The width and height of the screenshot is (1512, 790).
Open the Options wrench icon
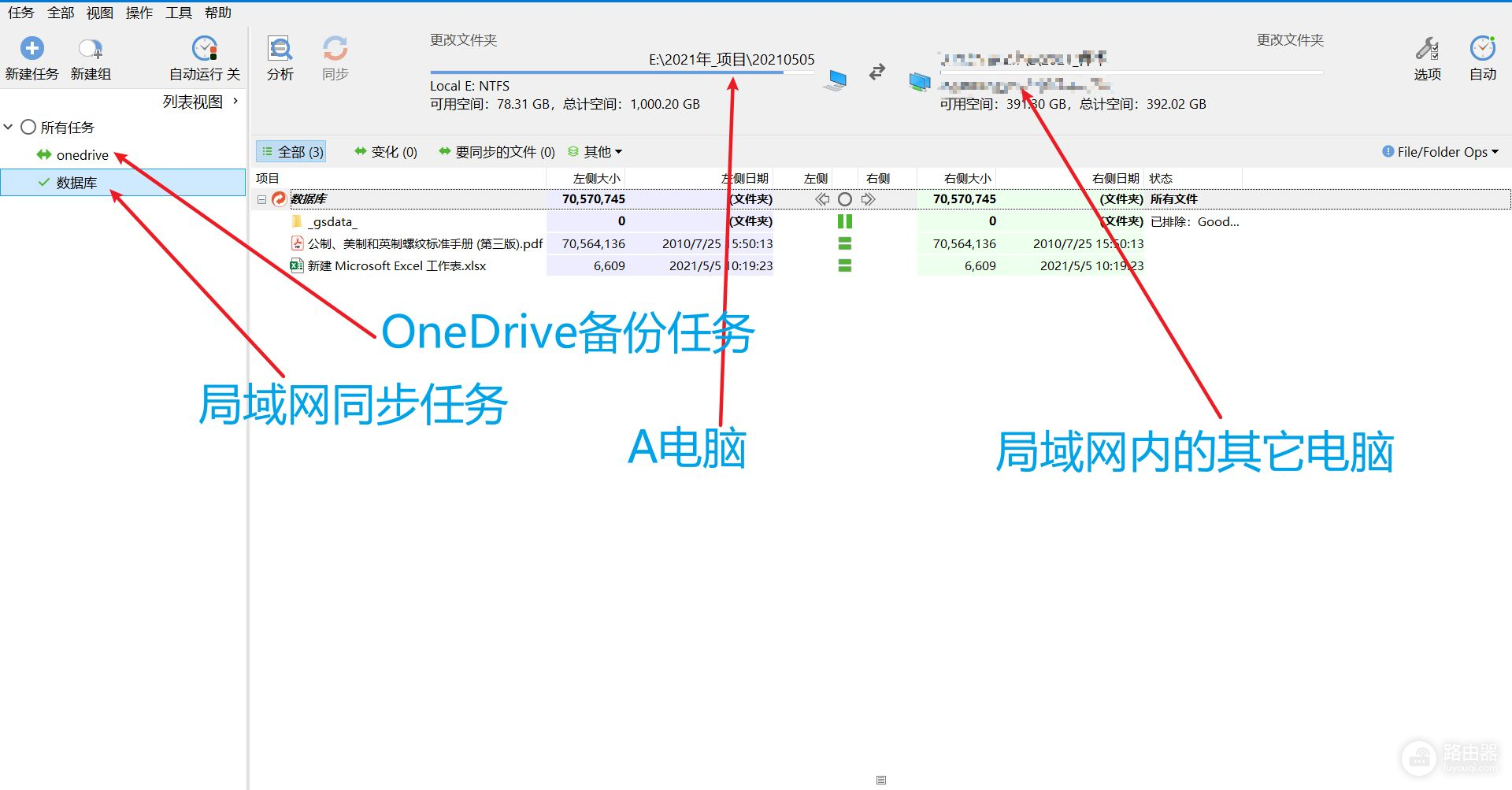point(1427,49)
